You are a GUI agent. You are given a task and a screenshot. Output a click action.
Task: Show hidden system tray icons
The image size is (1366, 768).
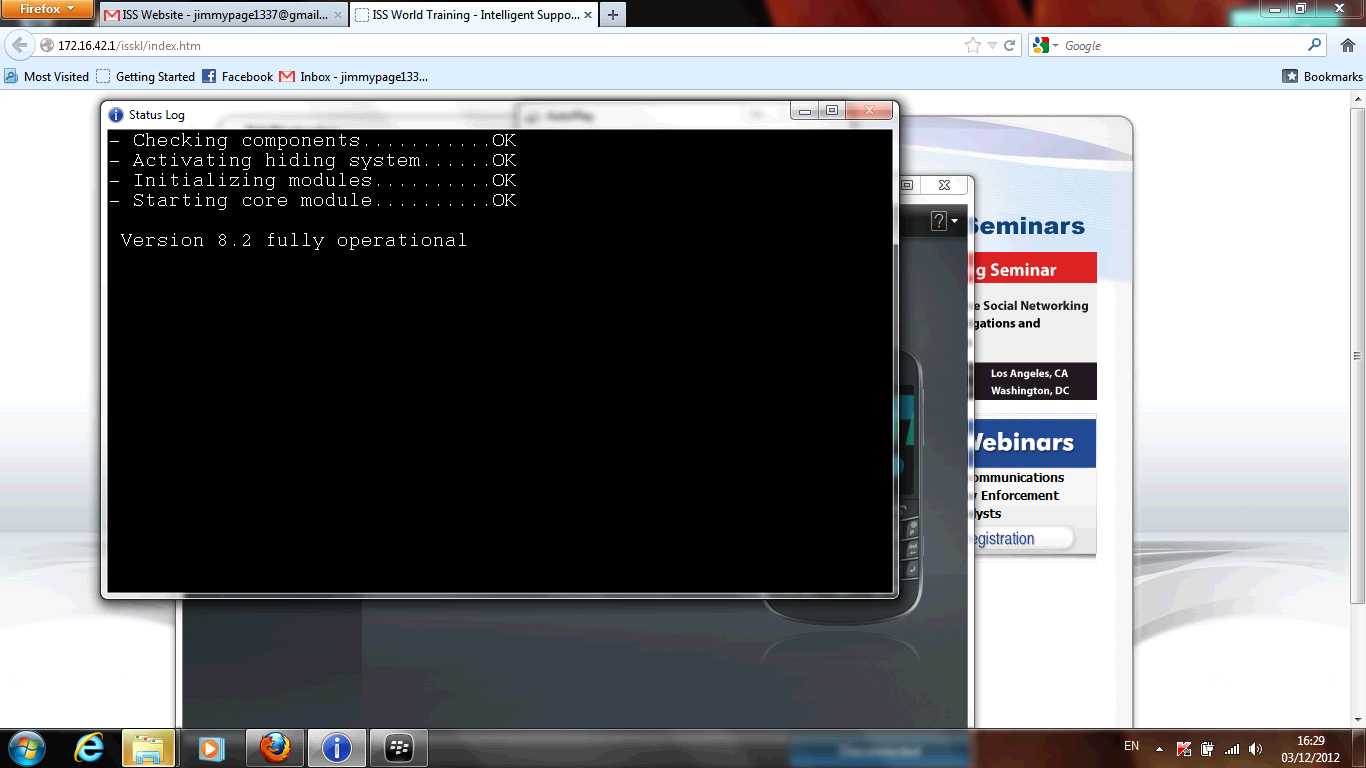1159,748
